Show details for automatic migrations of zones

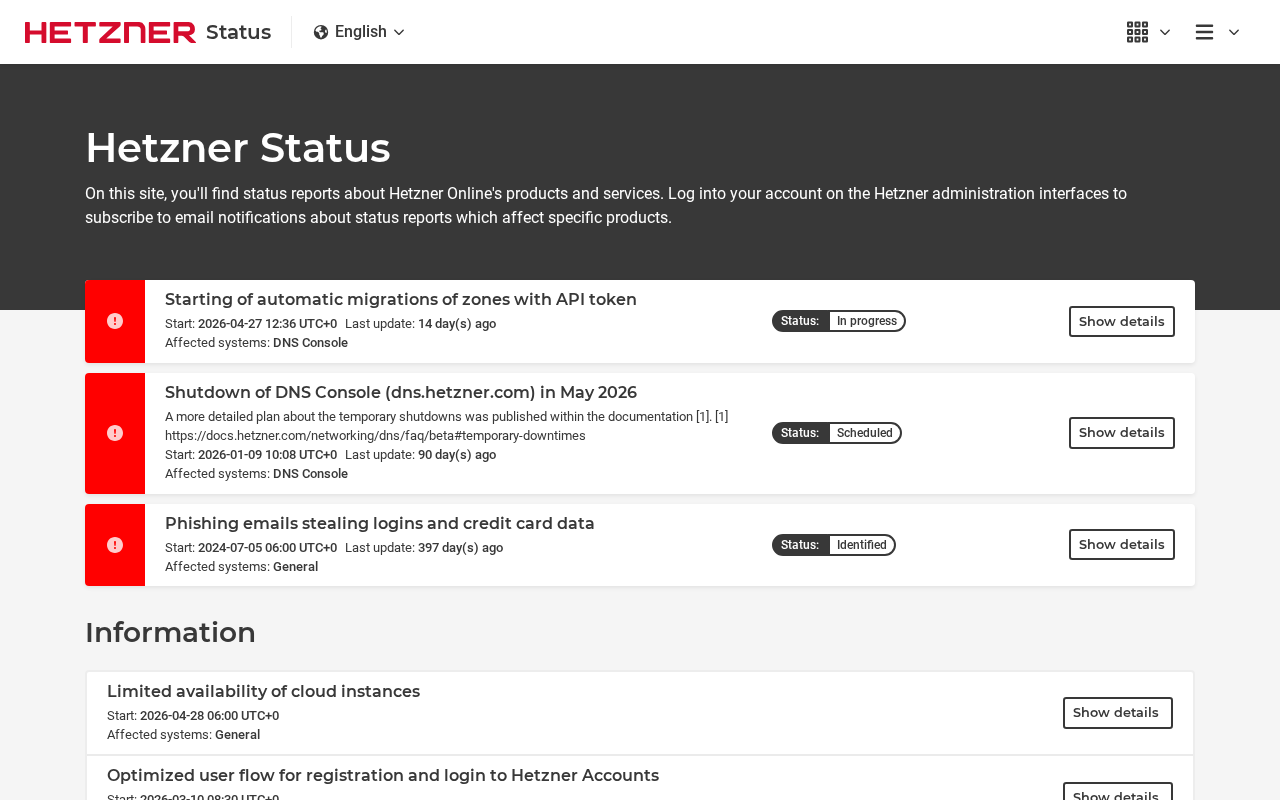click(1122, 321)
